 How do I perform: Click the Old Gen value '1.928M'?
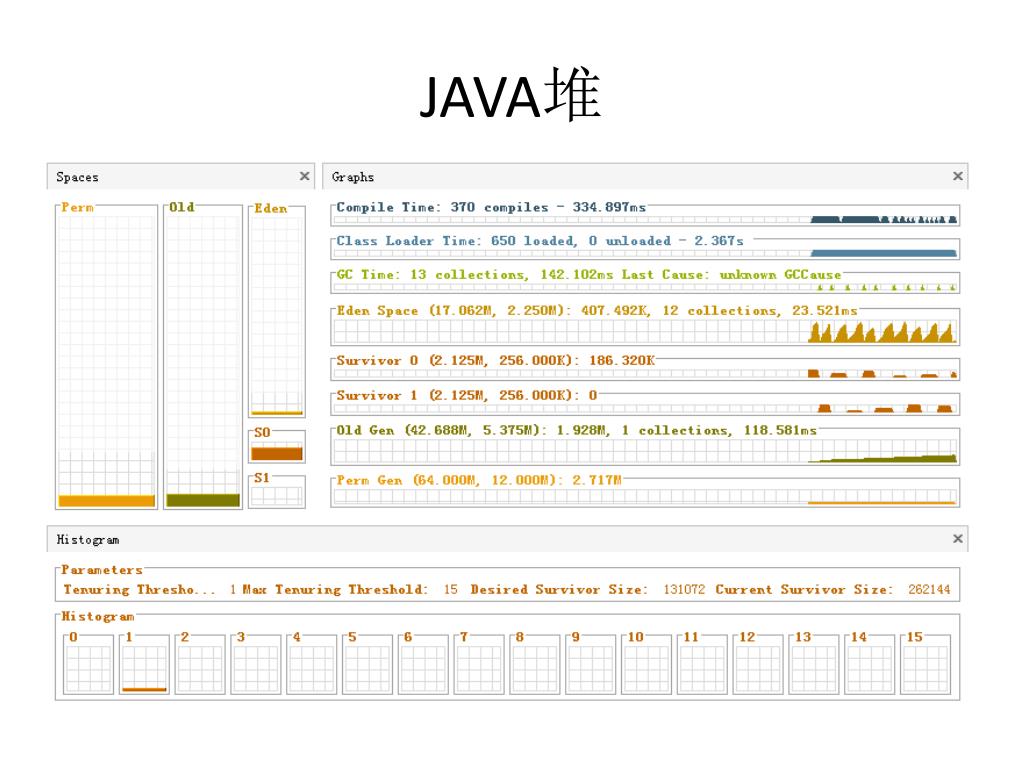584,430
